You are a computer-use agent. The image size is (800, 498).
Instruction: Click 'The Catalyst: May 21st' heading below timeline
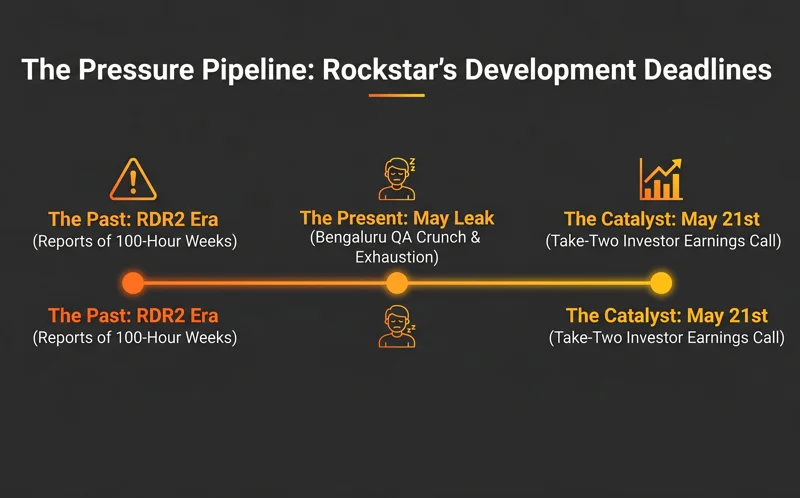pyautogui.click(x=667, y=316)
